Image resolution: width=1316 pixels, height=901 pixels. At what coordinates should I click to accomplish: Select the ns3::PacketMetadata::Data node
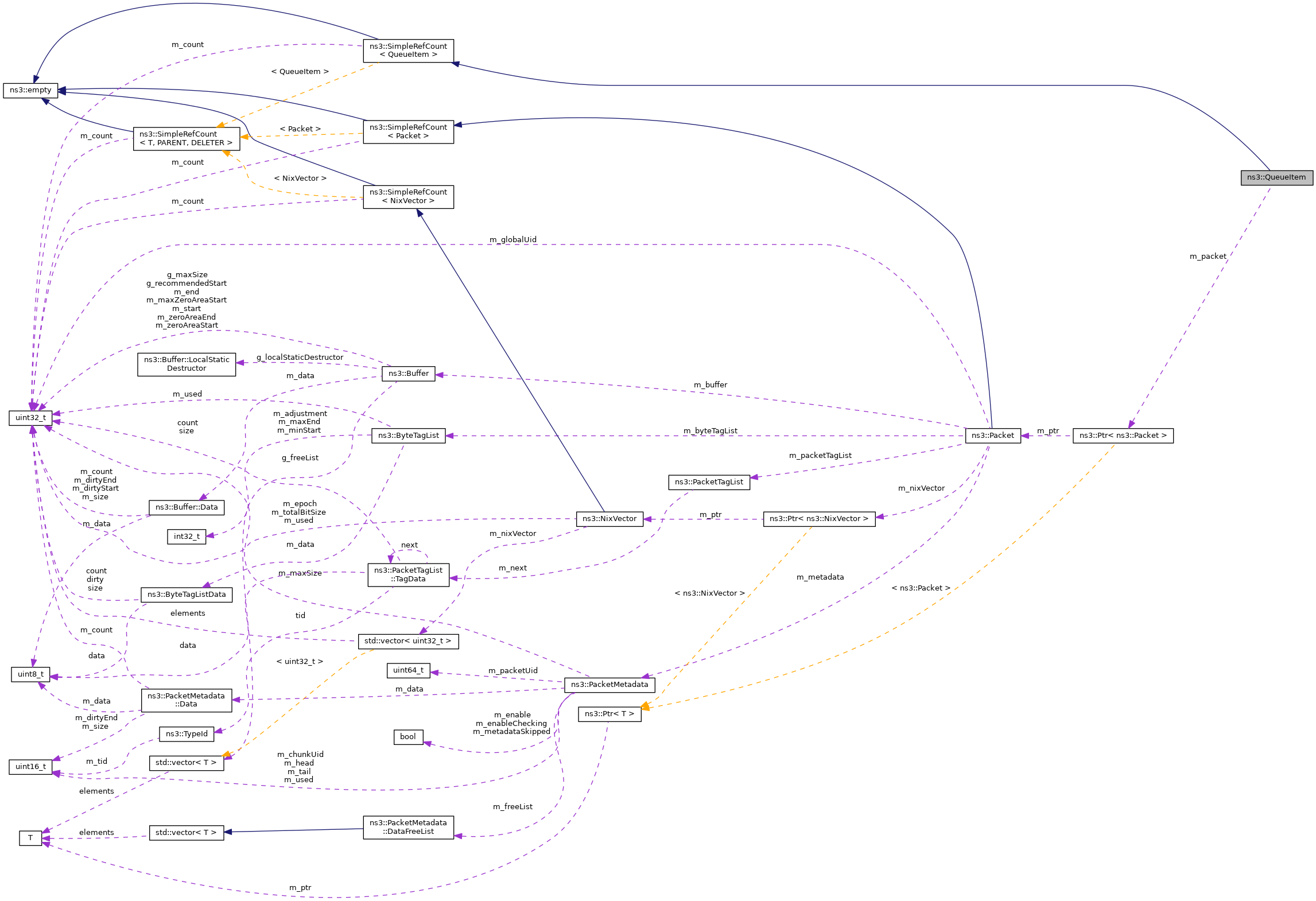click(x=187, y=700)
